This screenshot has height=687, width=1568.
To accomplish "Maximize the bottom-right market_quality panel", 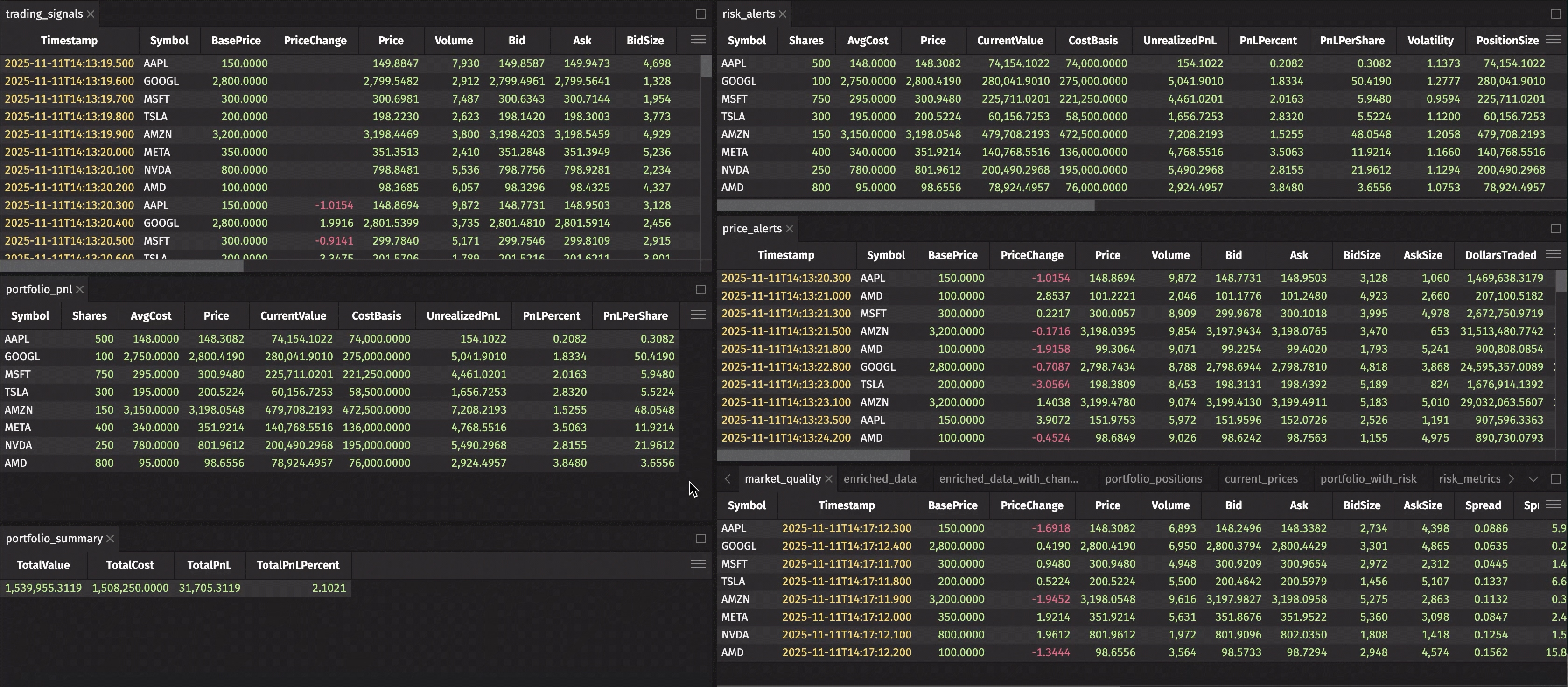I will (1556, 479).
